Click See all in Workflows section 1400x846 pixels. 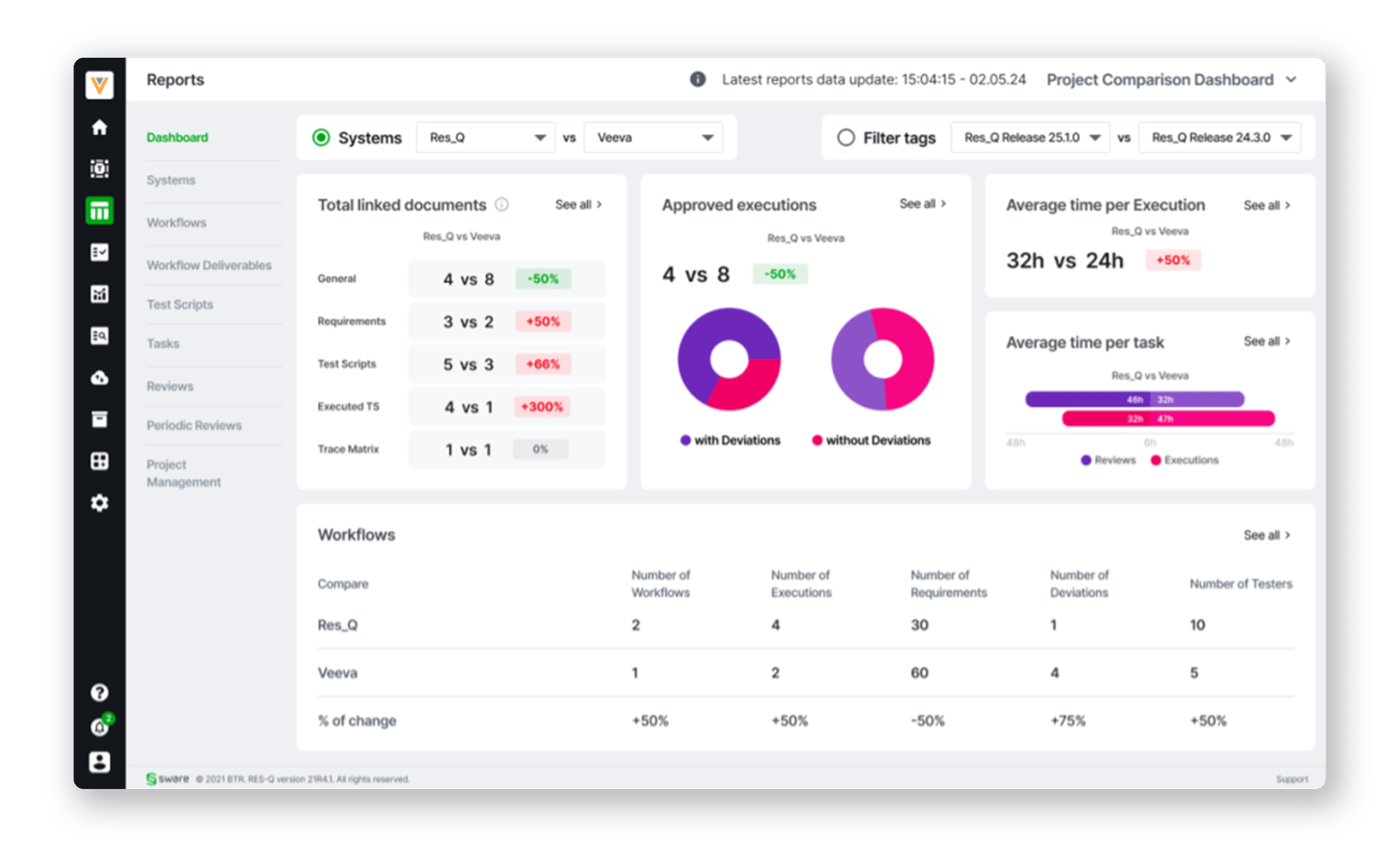point(1266,535)
